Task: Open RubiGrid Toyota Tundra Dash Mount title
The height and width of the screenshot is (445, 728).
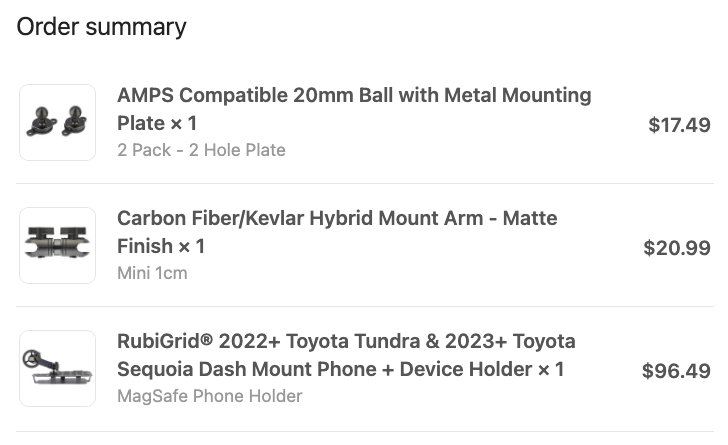Action: [x=346, y=355]
